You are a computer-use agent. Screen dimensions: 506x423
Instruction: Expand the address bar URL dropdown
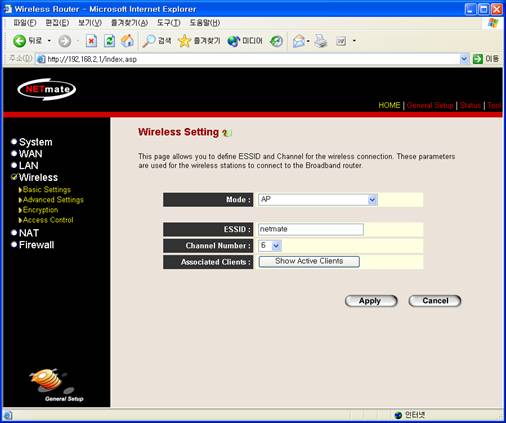click(x=464, y=59)
